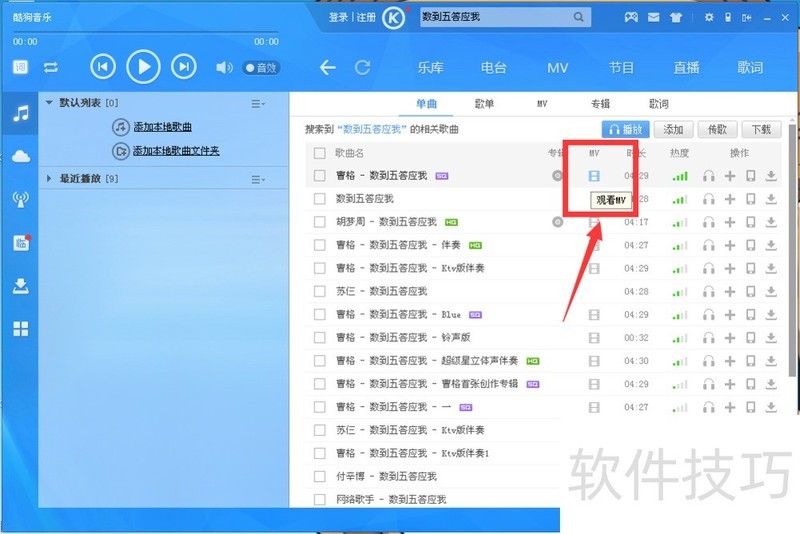Check the box for 付辛博 - 数到五答应我
Viewport: 800px width, 534px height.
pos(319,476)
